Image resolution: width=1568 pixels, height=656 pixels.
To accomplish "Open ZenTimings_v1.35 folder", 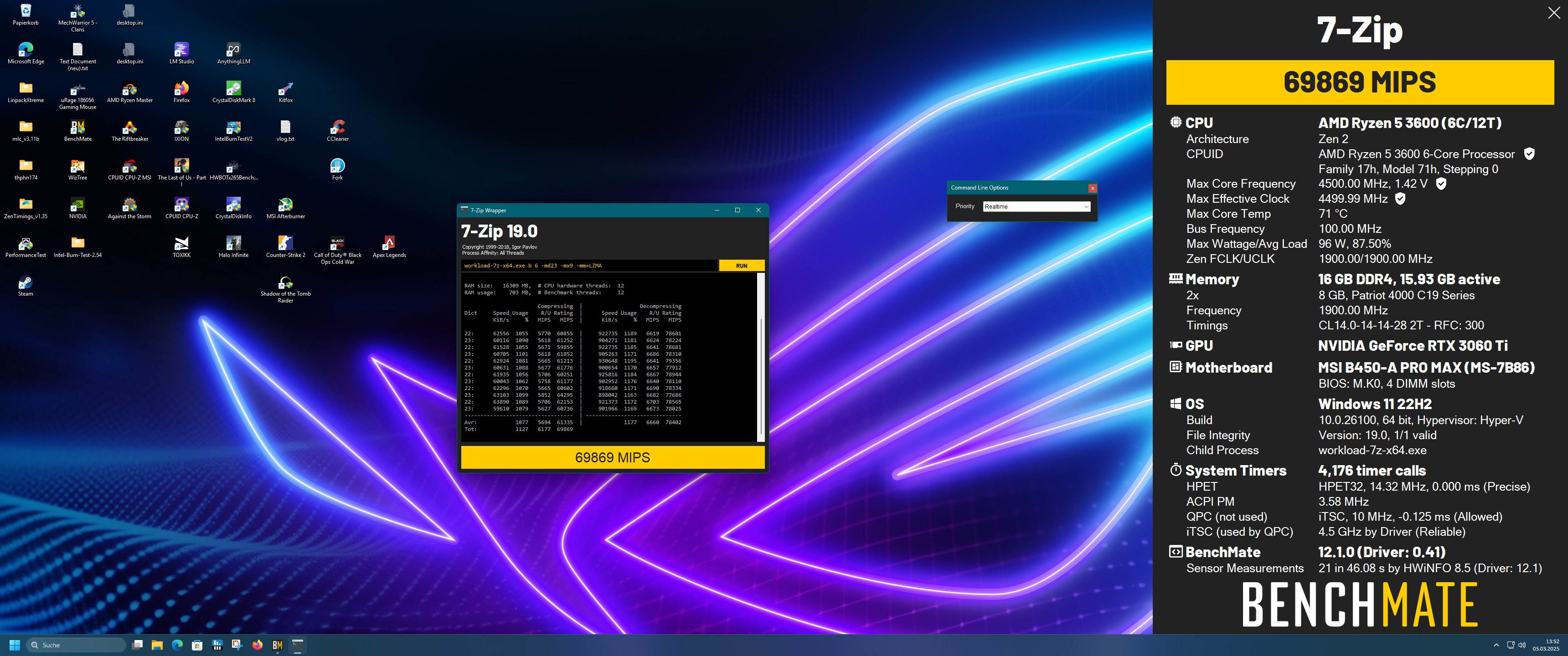I will point(26,208).
